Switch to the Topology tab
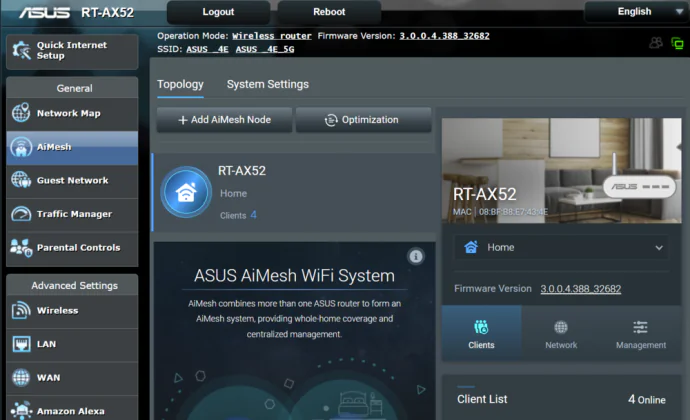The width and height of the screenshot is (690, 420). click(x=180, y=84)
